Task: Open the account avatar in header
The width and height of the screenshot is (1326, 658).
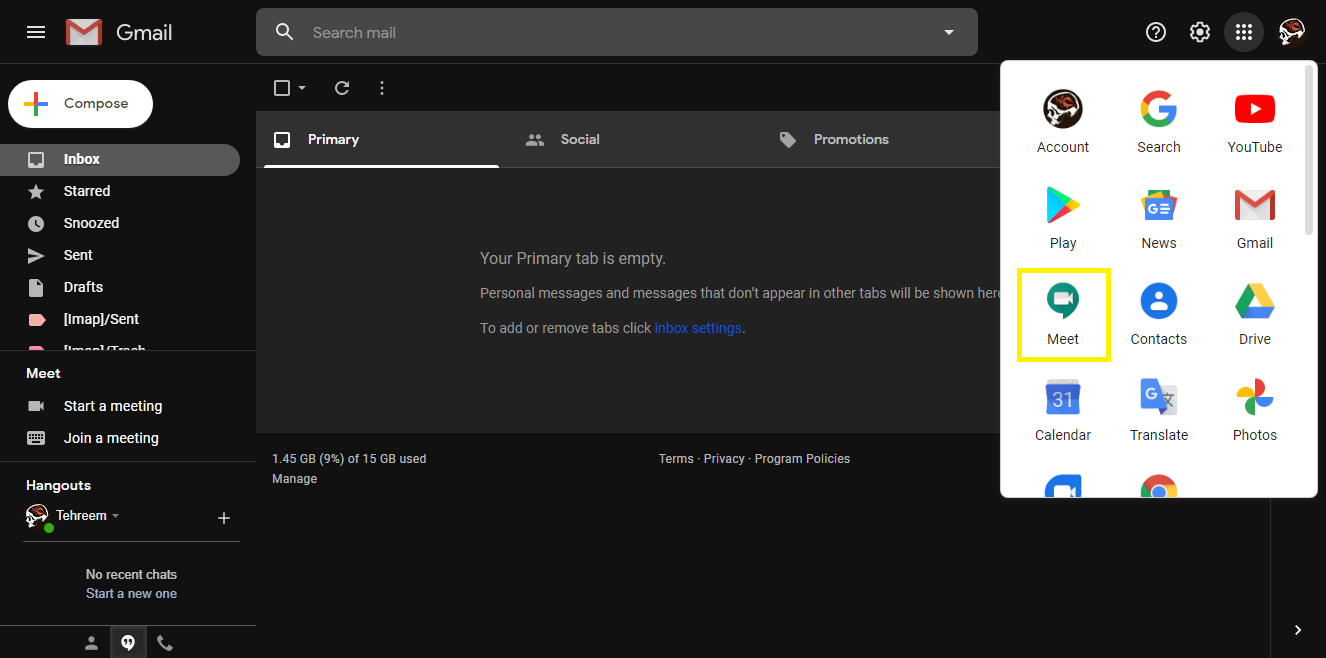Action: (x=1292, y=32)
